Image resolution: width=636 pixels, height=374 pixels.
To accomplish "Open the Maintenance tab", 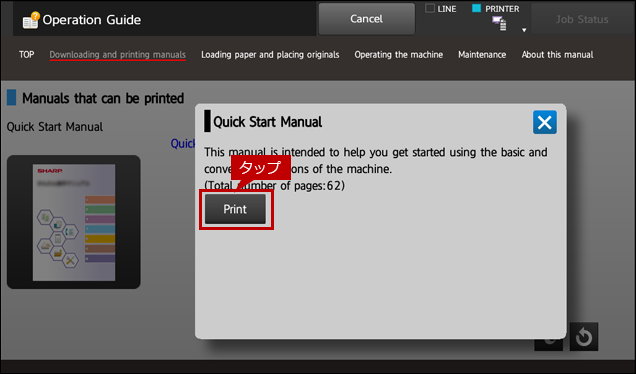I will pyautogui.click(x=482, y=55).
